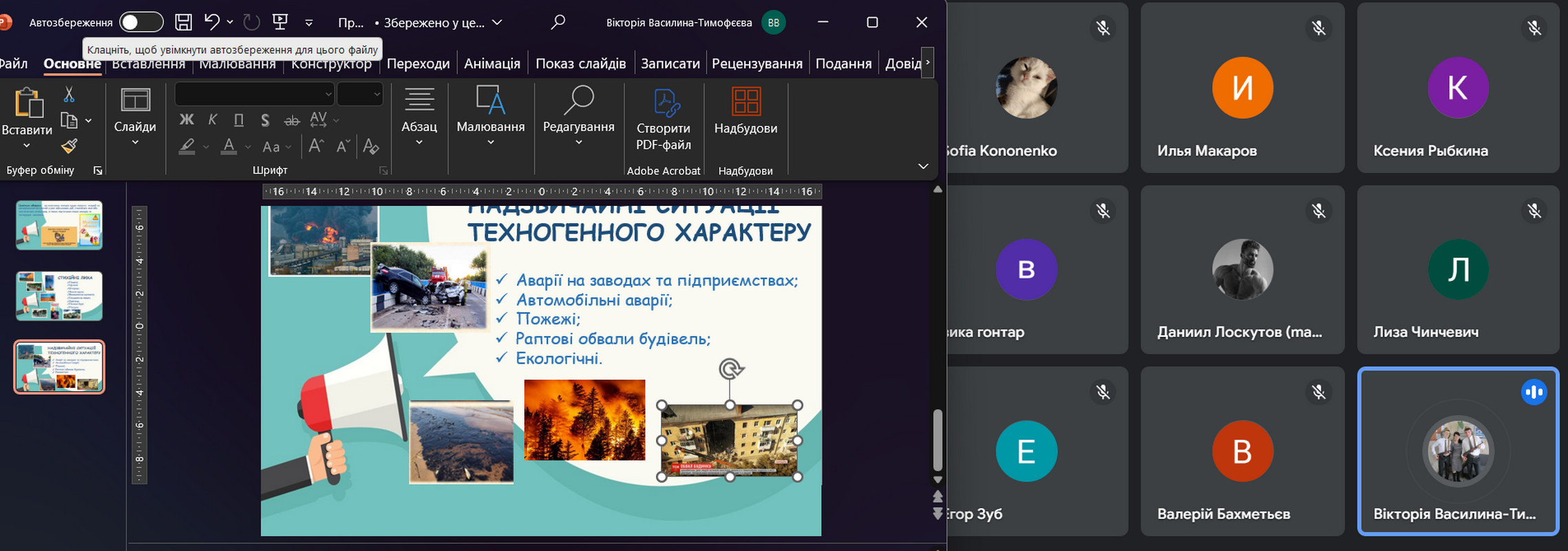Apply bold formatting with Ж button
1568x551 pixels.
187,120
